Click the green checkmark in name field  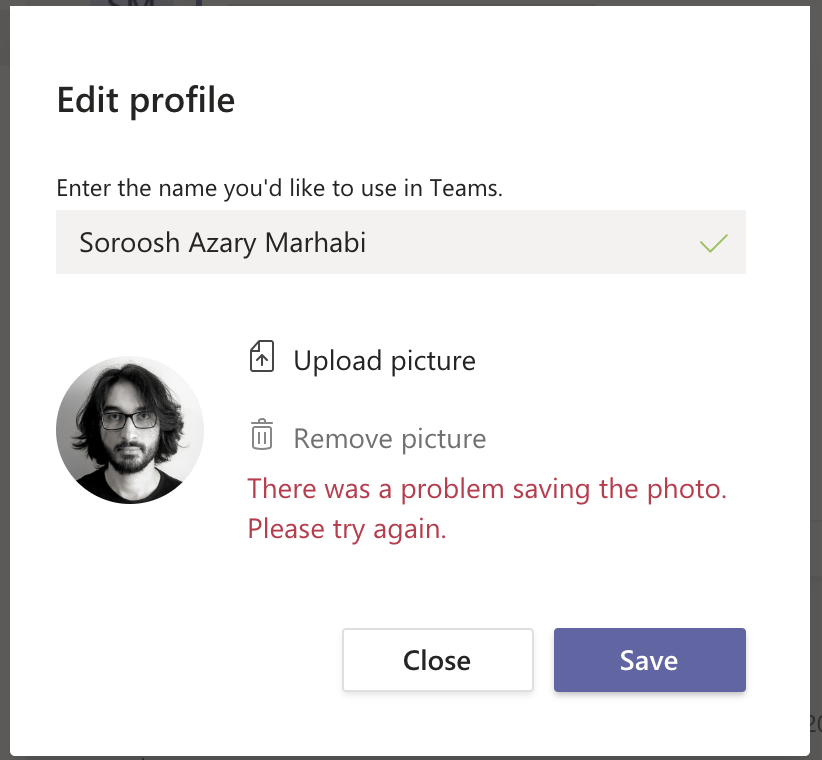tap(713, 242)
